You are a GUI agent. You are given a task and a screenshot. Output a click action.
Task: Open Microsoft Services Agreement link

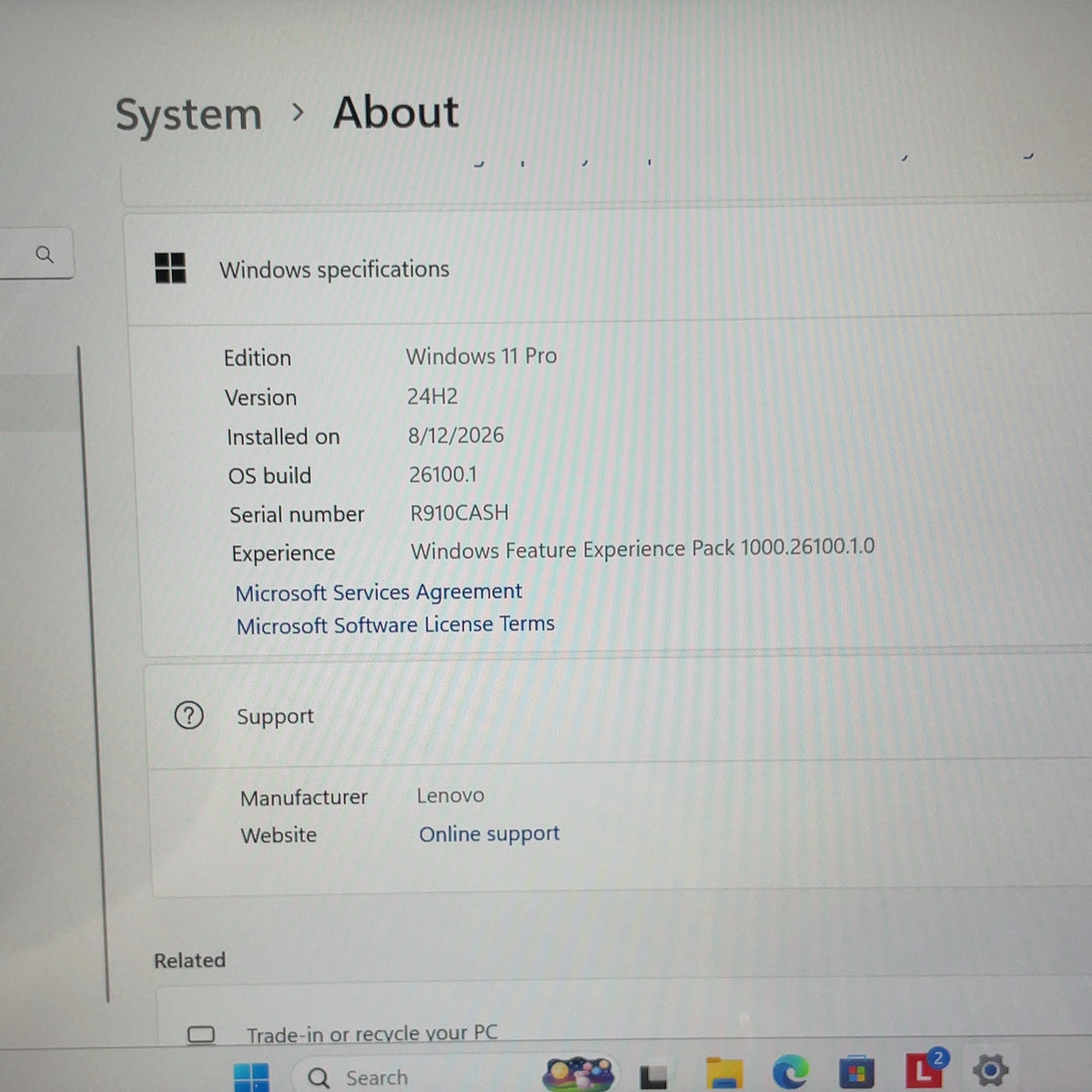[x=379, y=592]
